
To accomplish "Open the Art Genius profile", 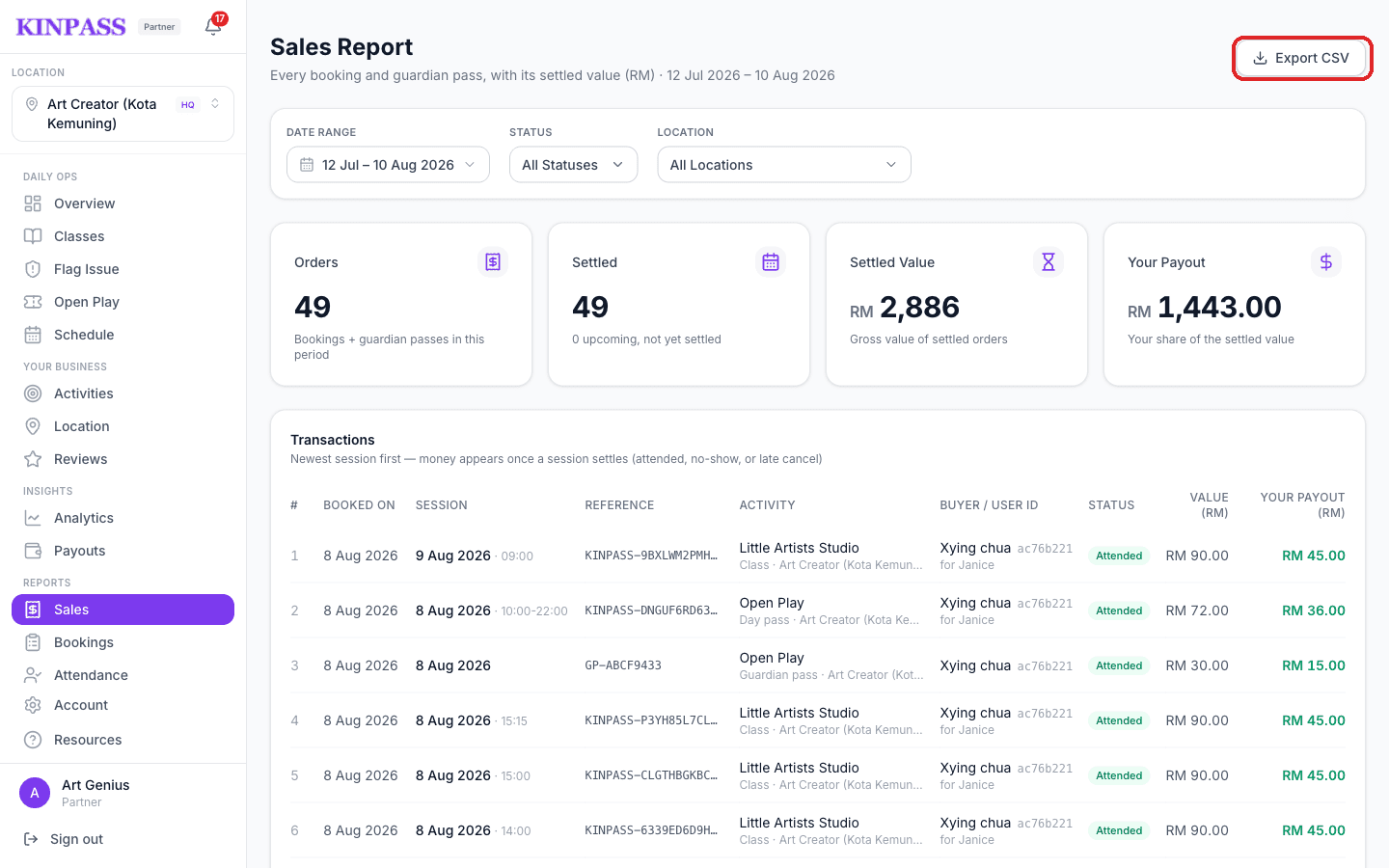I will coord(123,793).
